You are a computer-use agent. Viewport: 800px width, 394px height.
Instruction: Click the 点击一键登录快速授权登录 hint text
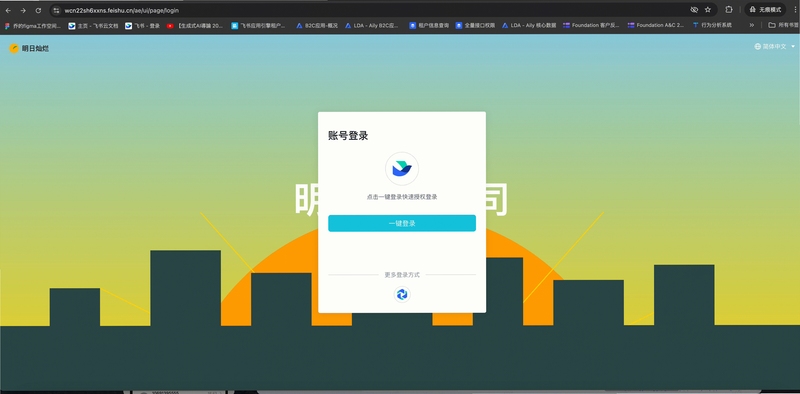tap(402, 197)
